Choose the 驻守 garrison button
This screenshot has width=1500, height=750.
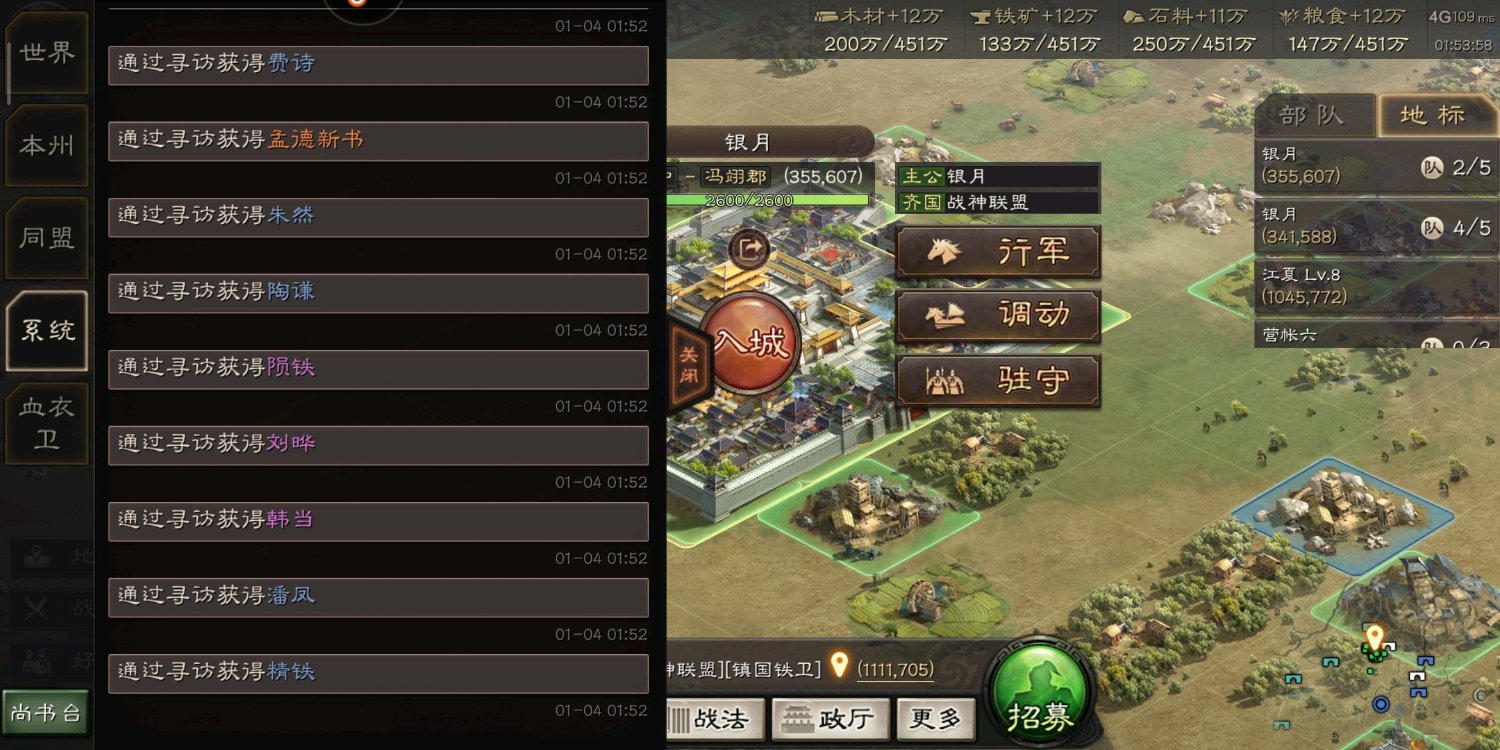pos(998,381)
